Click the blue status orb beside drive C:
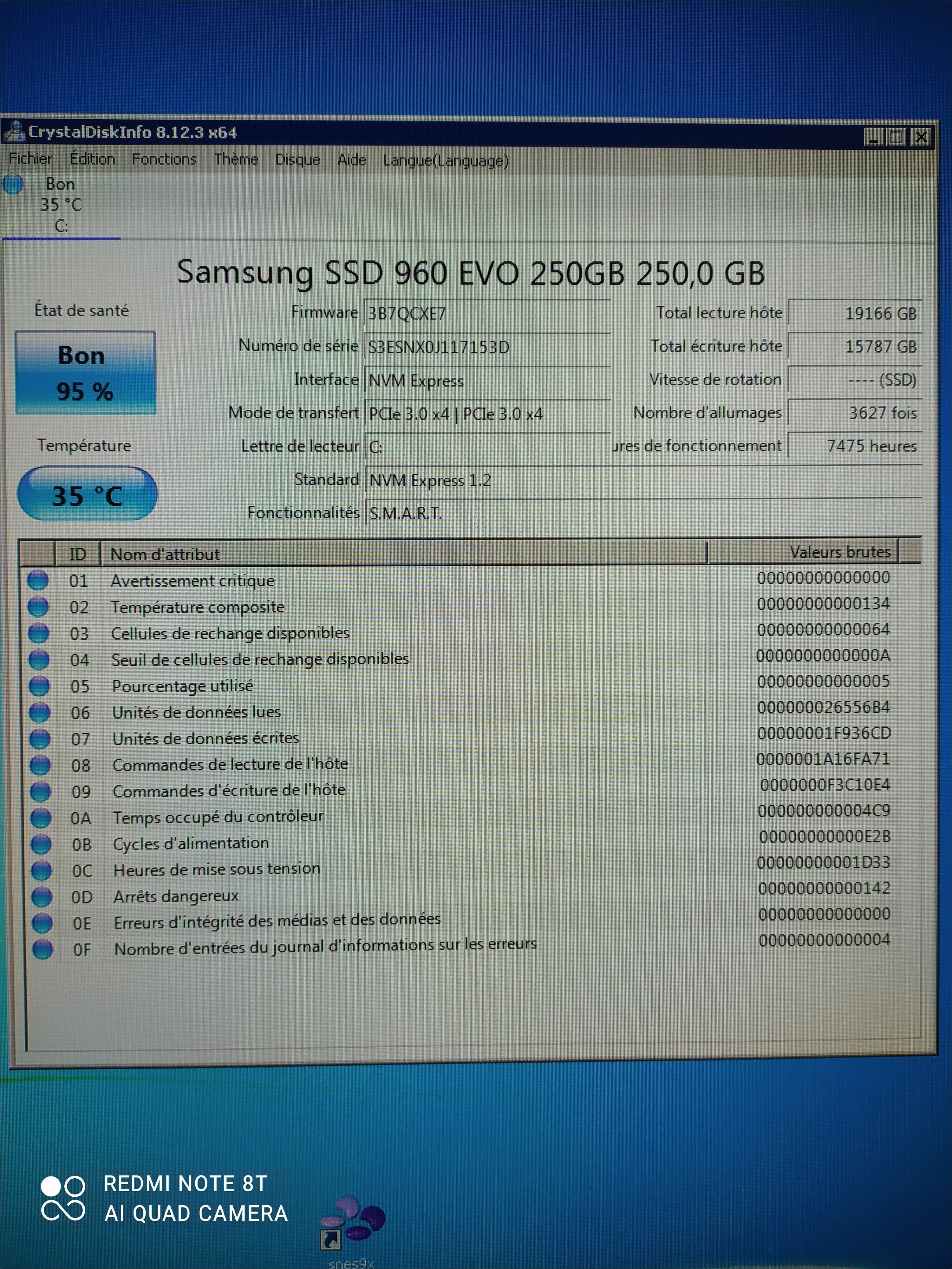 [13, 185]
